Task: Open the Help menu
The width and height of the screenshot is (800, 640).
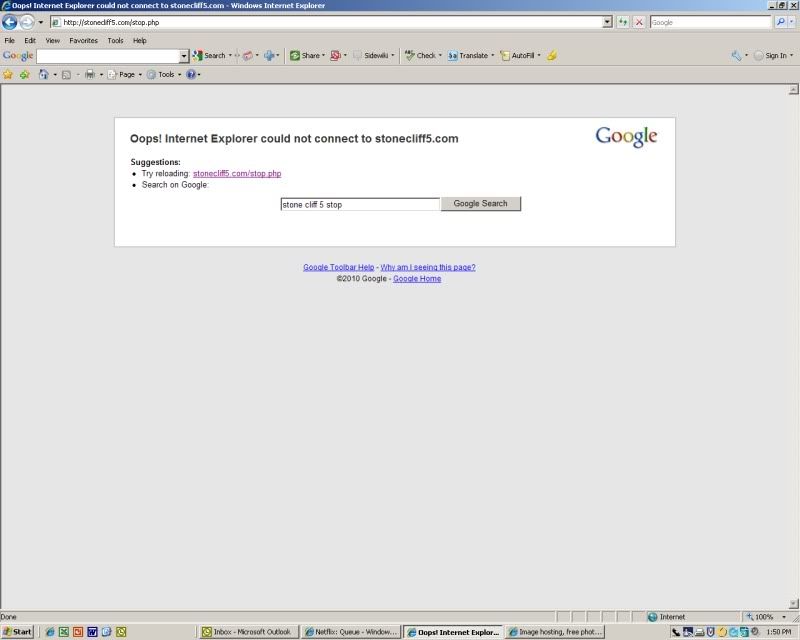Action: pyautogui.click(x=140, y=40)
